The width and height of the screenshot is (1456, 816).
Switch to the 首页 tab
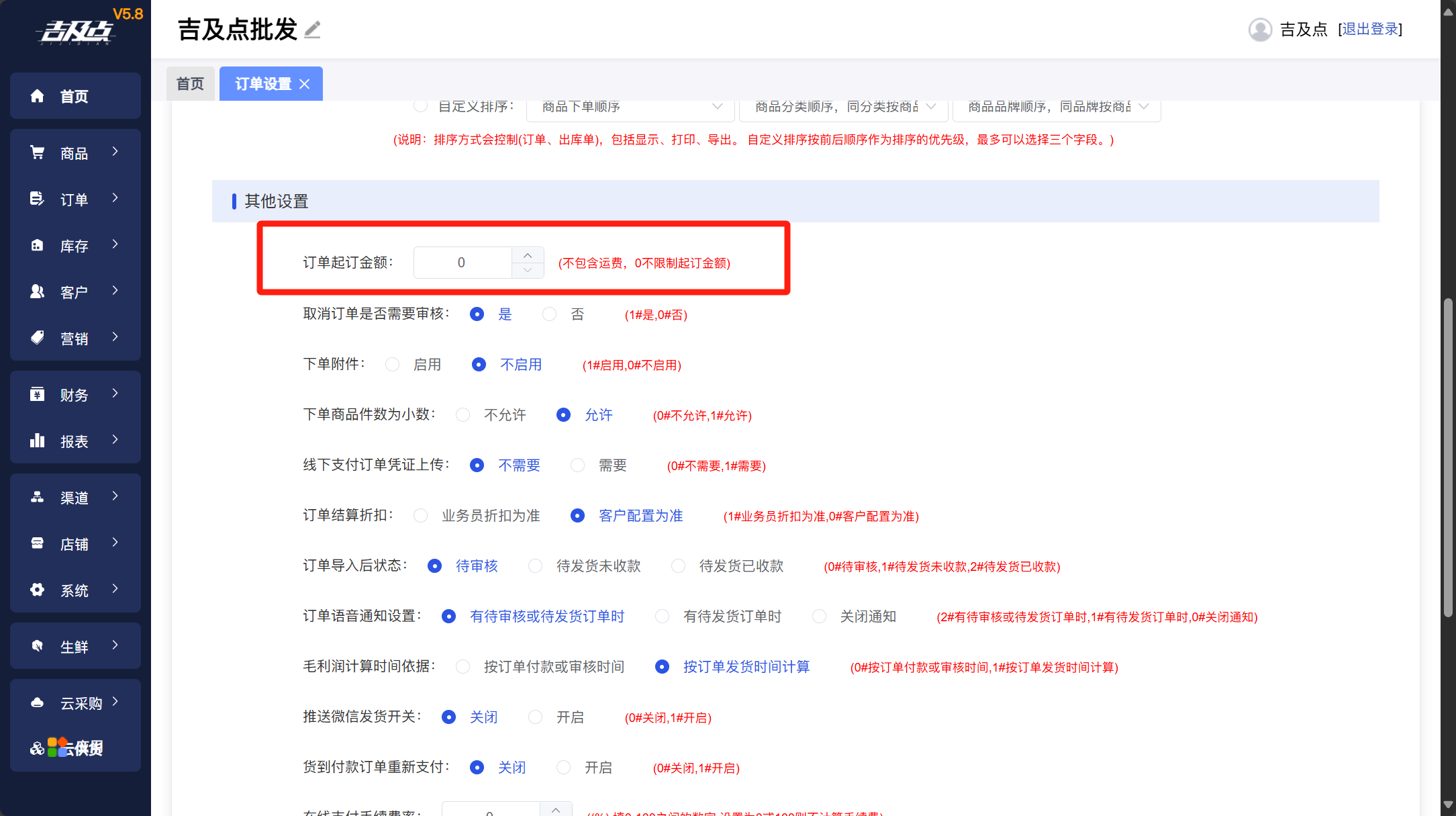190,84
